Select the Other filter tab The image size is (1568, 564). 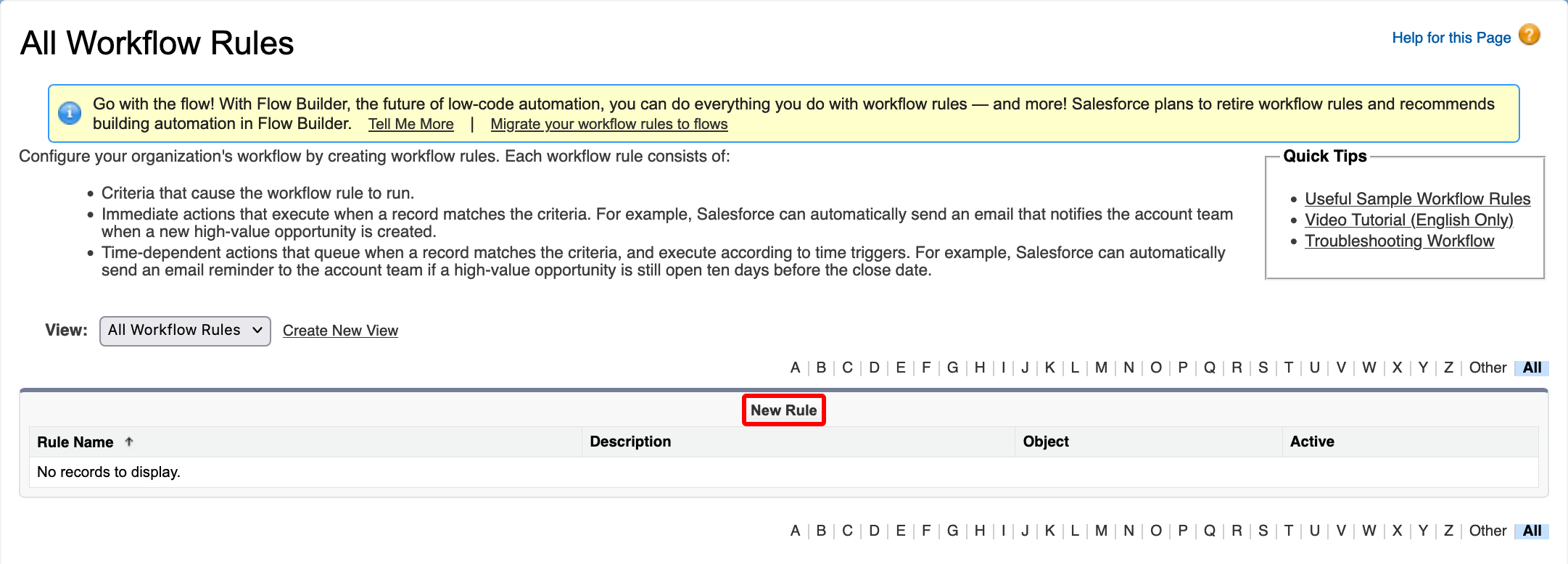(x=1487, y=368)
